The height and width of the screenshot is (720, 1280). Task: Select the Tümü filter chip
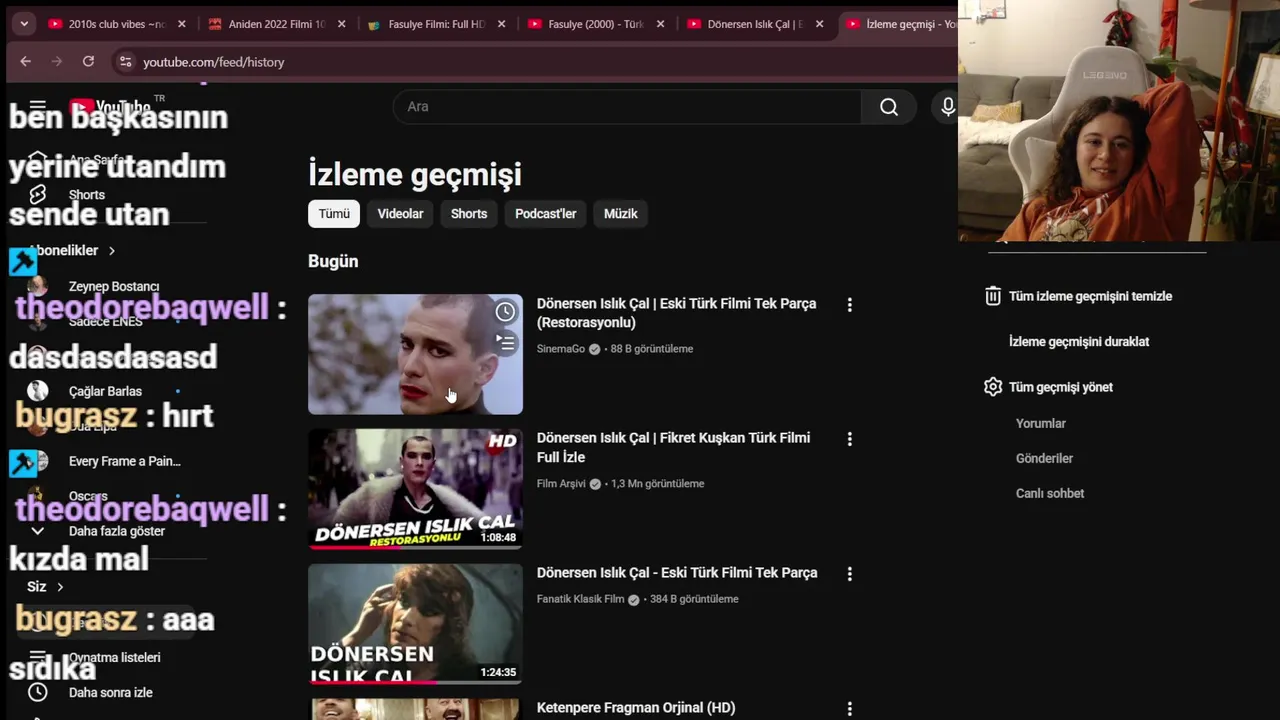pos(334,214)
